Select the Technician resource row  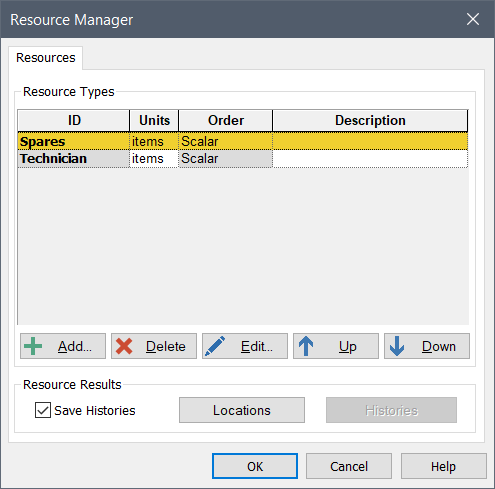point(243,158)
